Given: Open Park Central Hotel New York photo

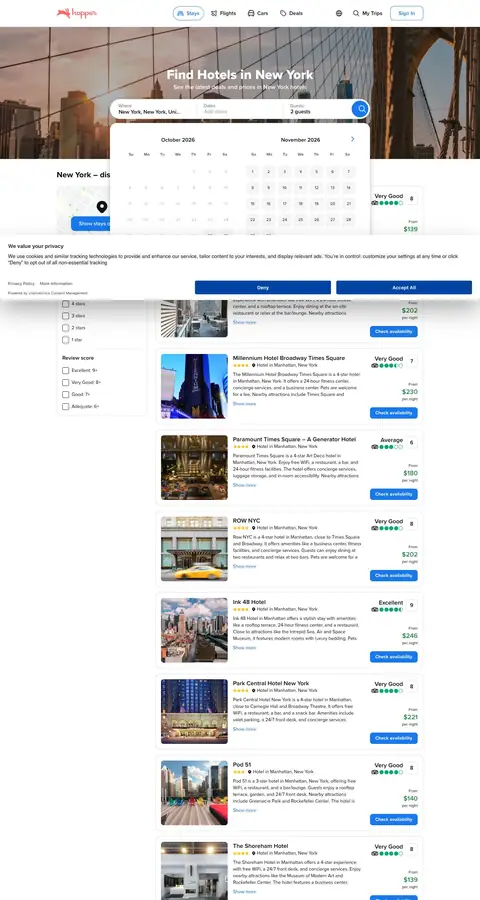Looking at the screenshot, I should pos(194,711).
